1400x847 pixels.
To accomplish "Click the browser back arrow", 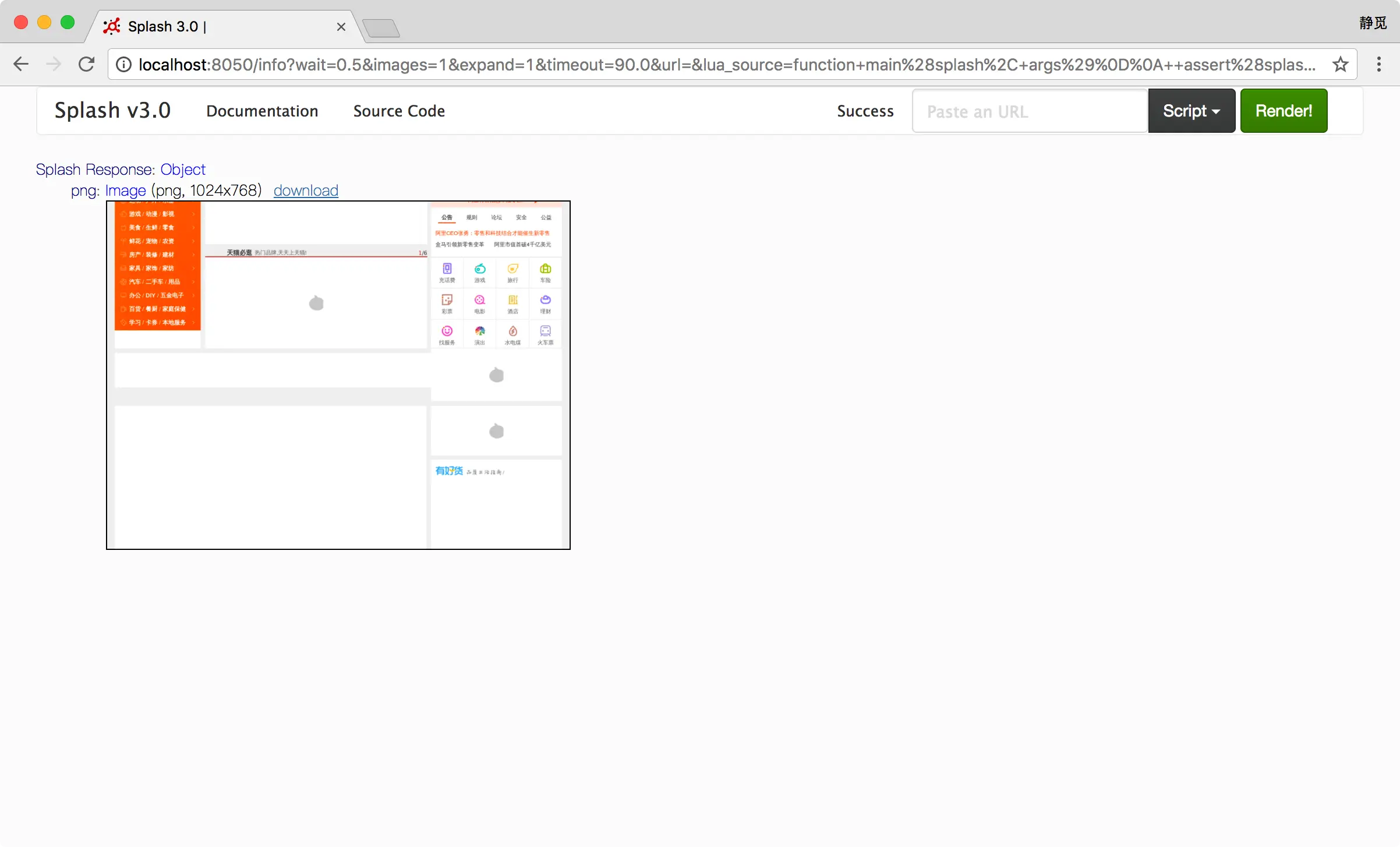I will [21, 64].
